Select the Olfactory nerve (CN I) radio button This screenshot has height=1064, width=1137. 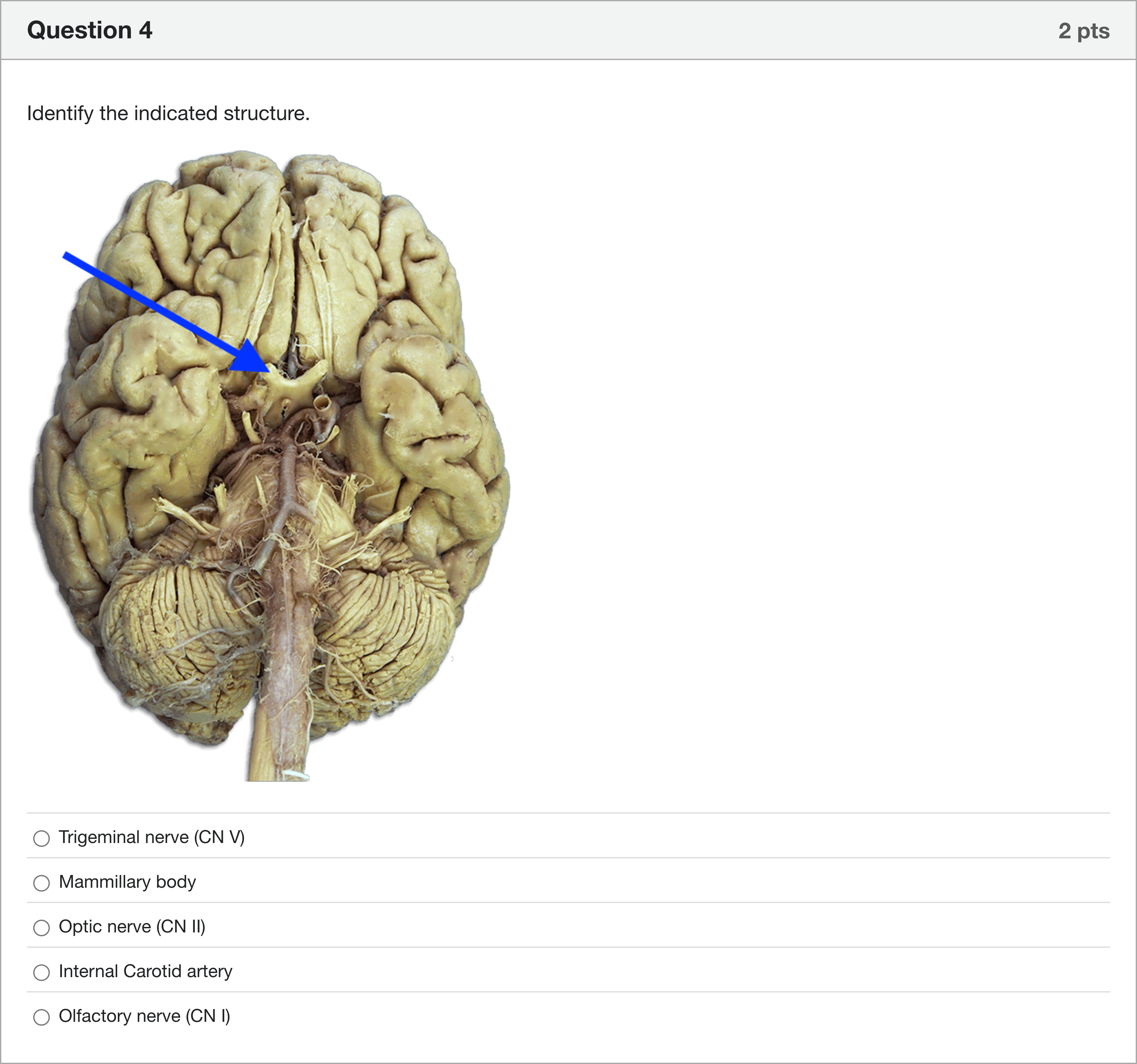point(41,1016)
